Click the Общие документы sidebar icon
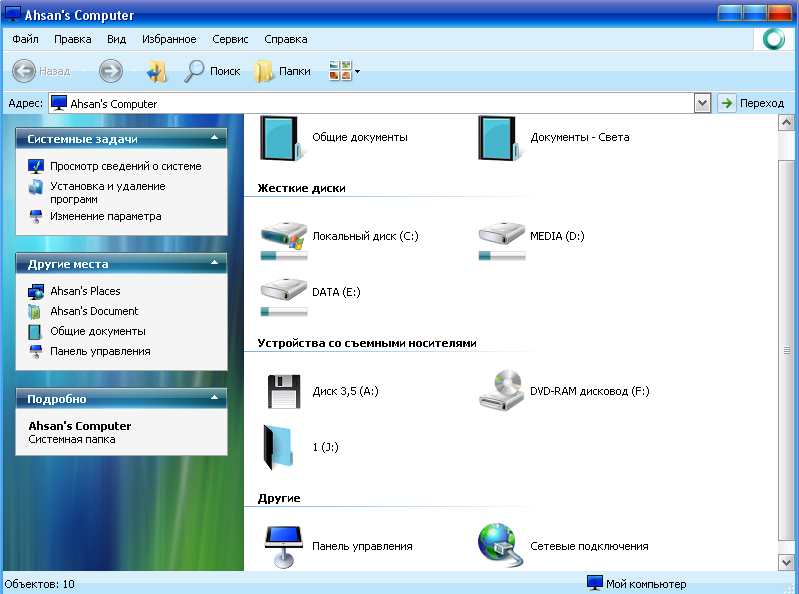The height and width of the screenshot is (594, 799). [x=35, y=332]
